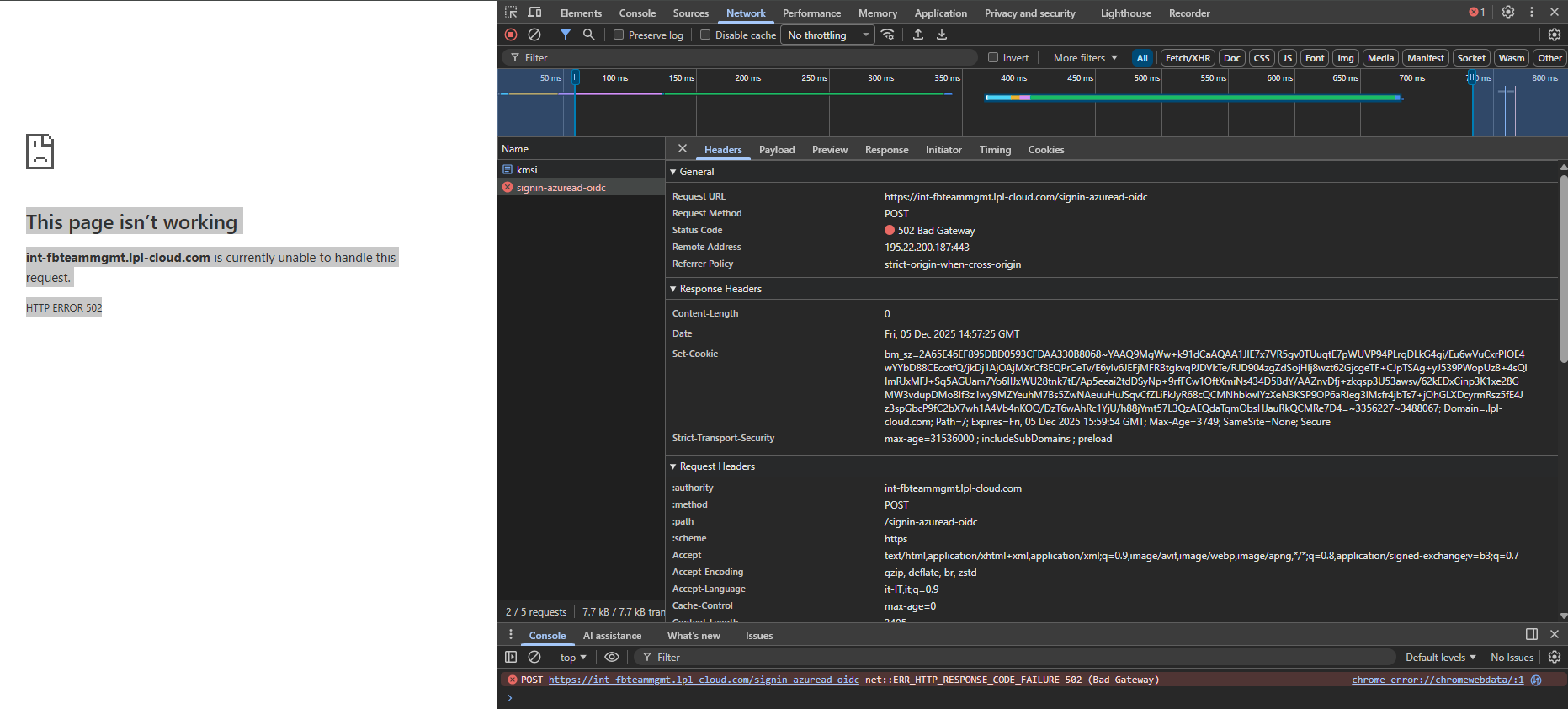Open the network search magnifier

589,35
